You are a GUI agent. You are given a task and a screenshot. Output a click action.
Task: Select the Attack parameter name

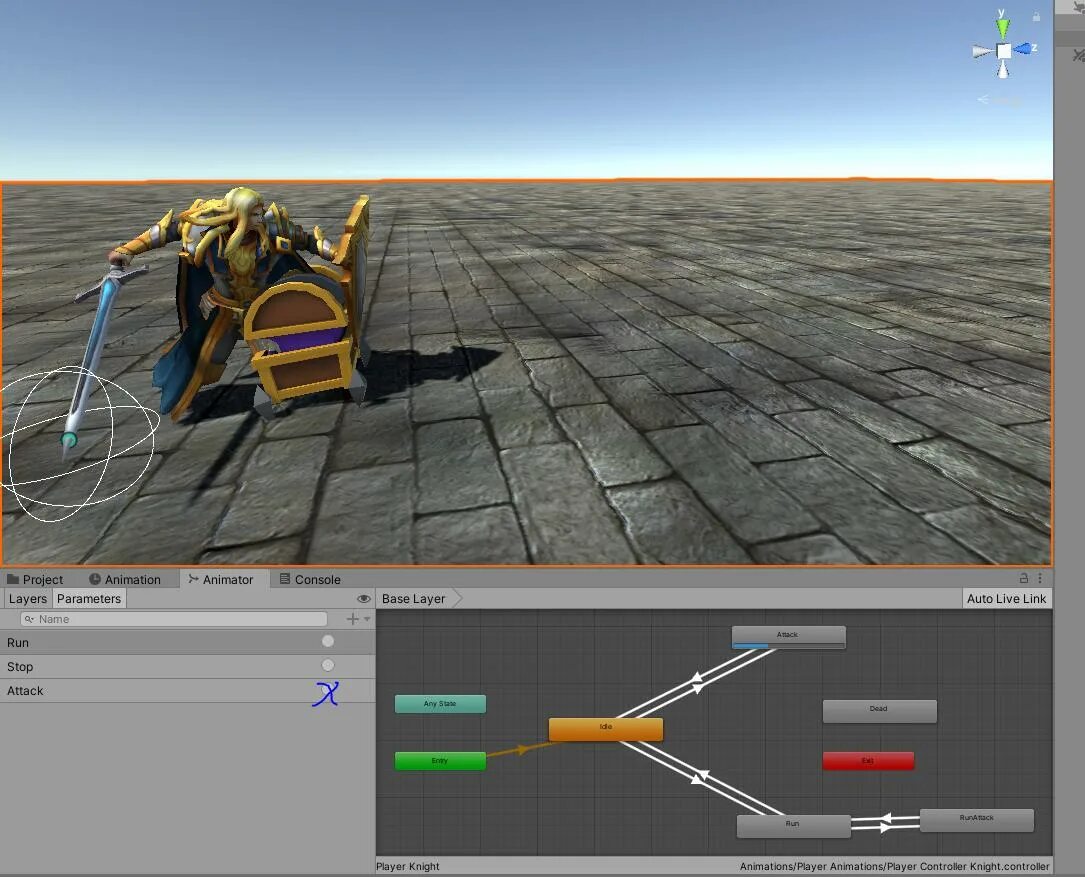(25, 691)
